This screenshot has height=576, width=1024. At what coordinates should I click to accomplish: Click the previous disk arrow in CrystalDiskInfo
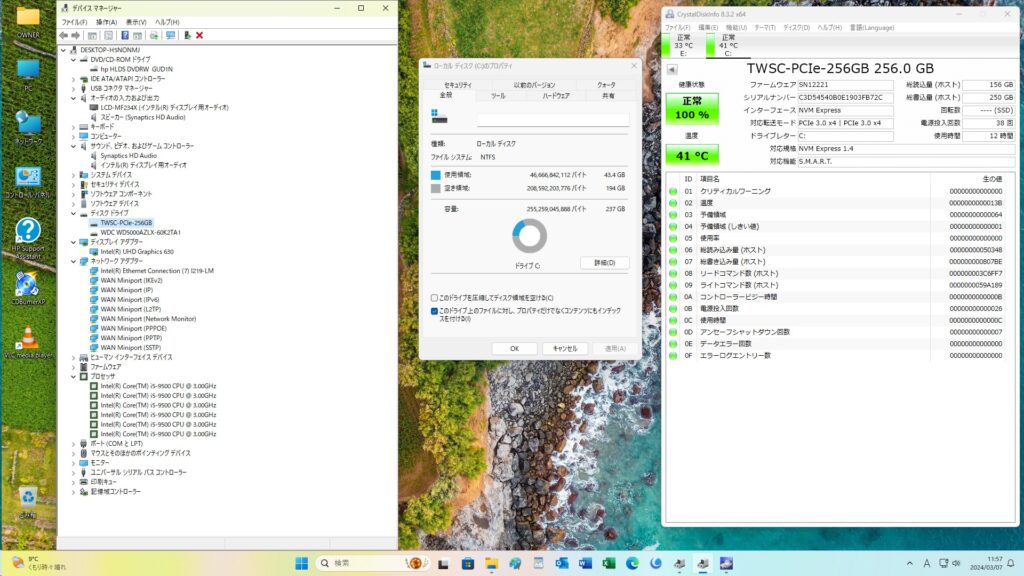(x=672, y=70)
